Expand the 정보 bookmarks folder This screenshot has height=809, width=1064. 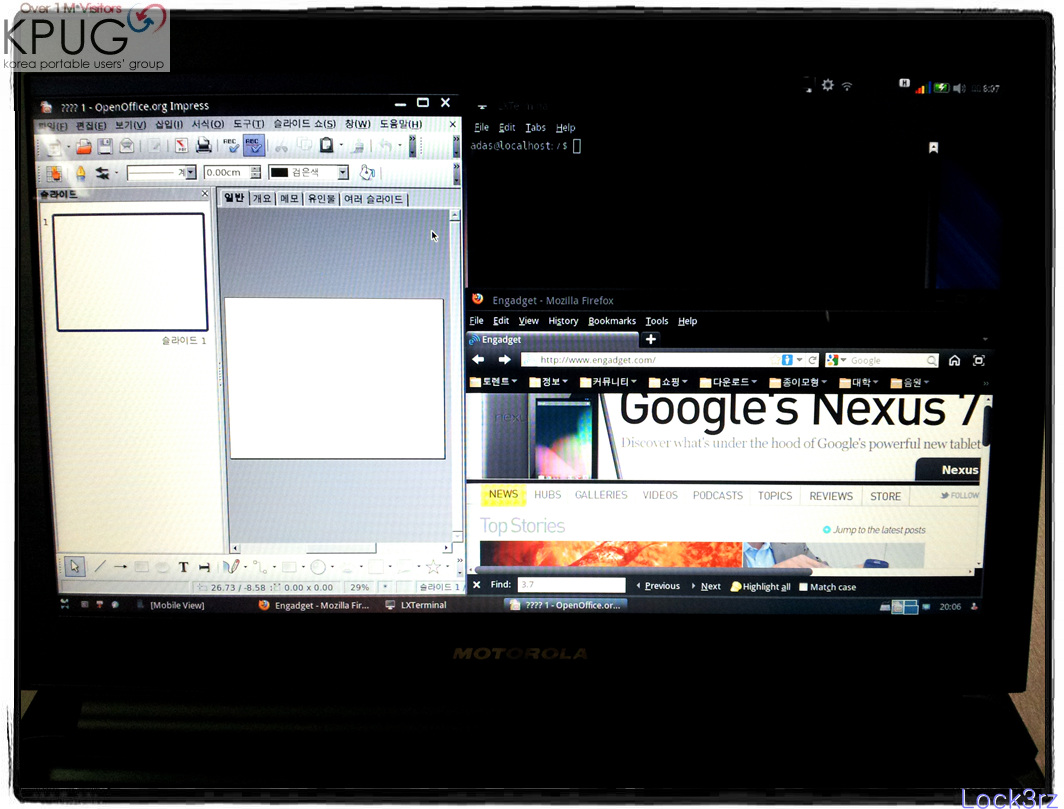tap(548, 382)
